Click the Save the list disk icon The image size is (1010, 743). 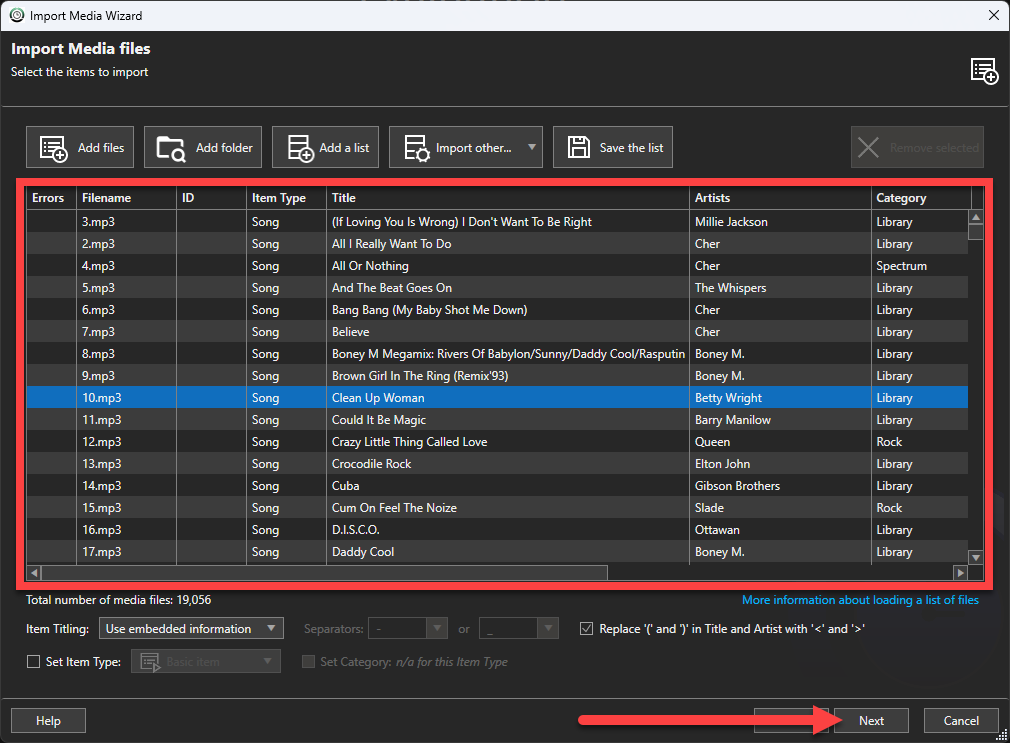point(579,148)
